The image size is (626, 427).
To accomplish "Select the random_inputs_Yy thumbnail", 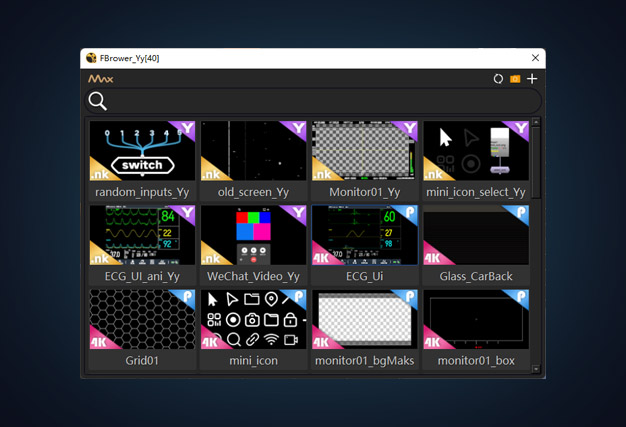I will pyautogui.click(x=142, y=152).
